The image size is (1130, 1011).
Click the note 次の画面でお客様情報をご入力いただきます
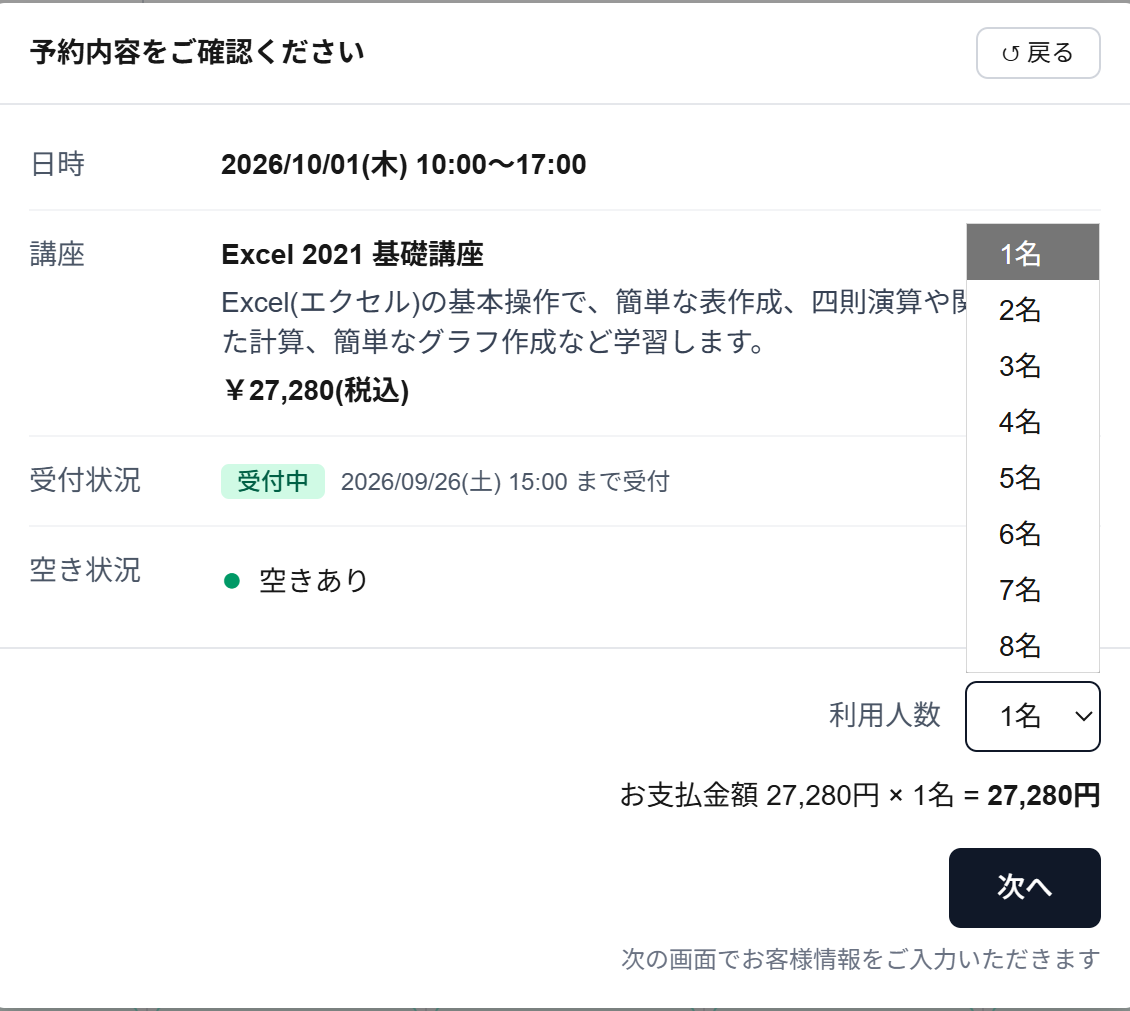[x=860, y=959]
